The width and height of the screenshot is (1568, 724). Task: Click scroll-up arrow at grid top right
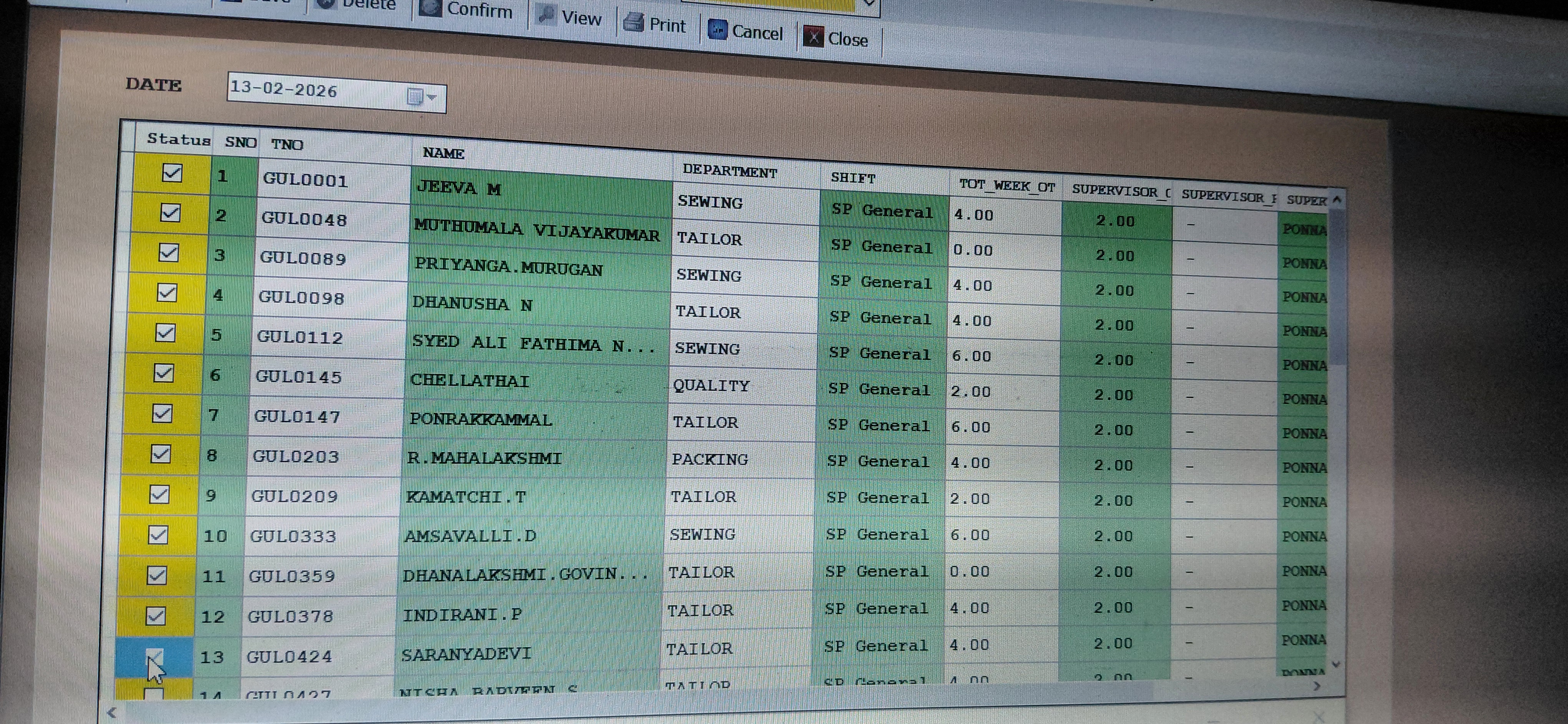tap(1337, 199)
